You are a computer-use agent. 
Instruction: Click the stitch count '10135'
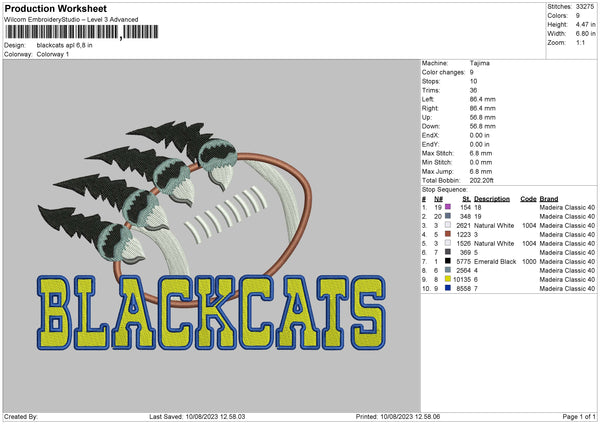[462, 280]
